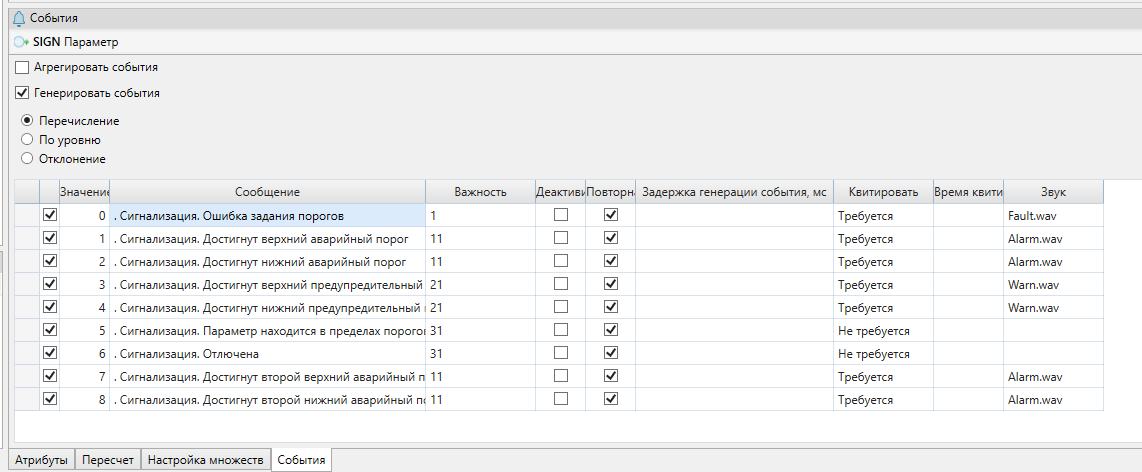Viewport: 1142px width, 472px height.
Task: Switch to the Атрибуты tab
Action: pyautogui.click(x=41, y=460)
